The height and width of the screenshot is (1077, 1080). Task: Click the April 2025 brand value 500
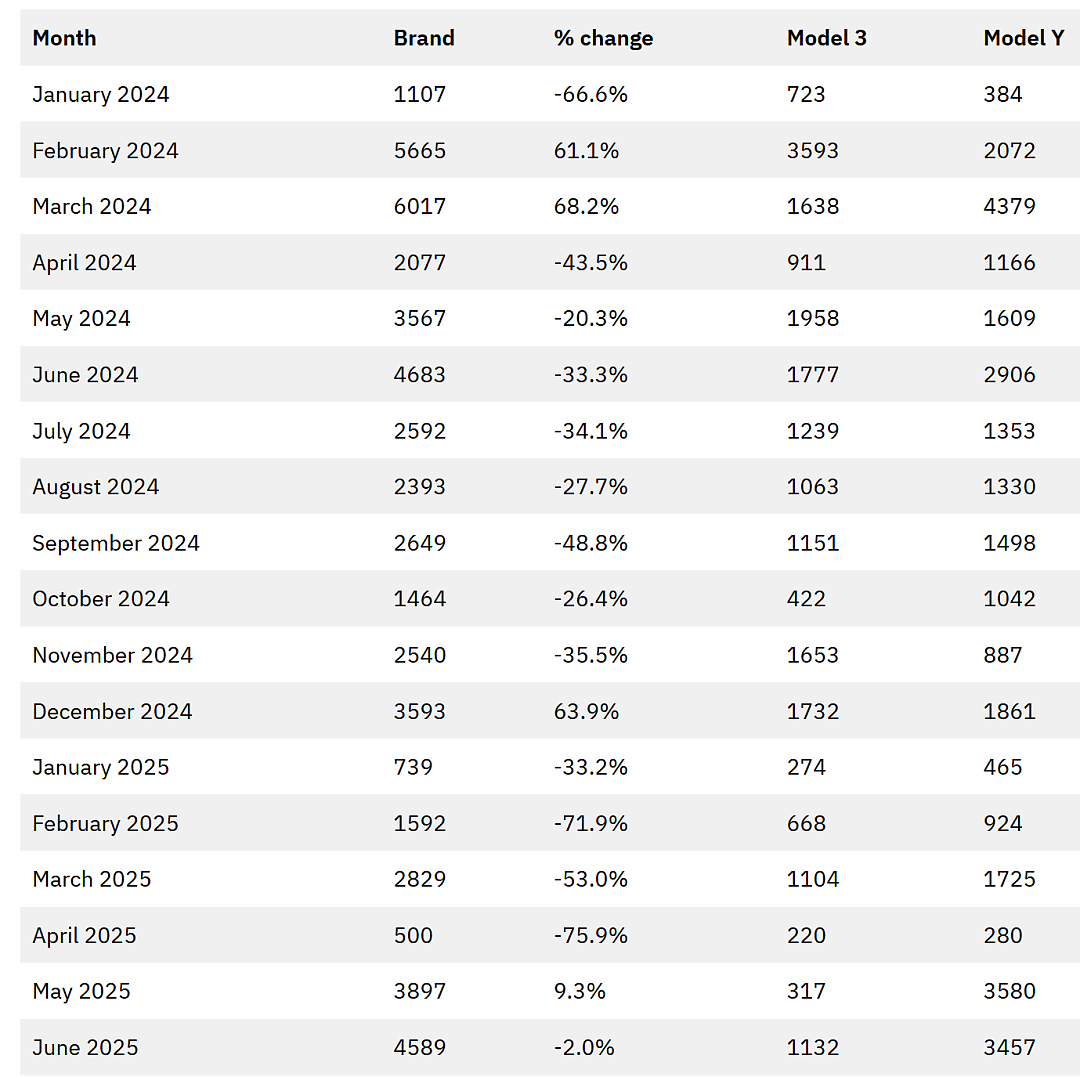tap(413, 935)
